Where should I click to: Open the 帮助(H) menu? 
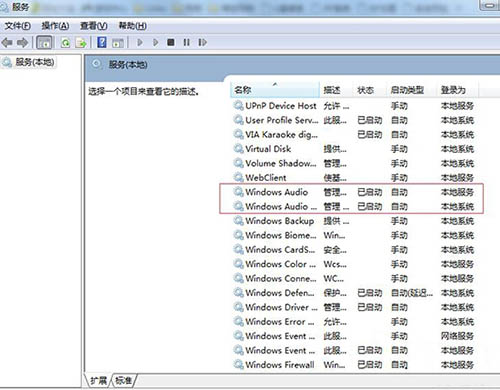[x=133, y=26]
